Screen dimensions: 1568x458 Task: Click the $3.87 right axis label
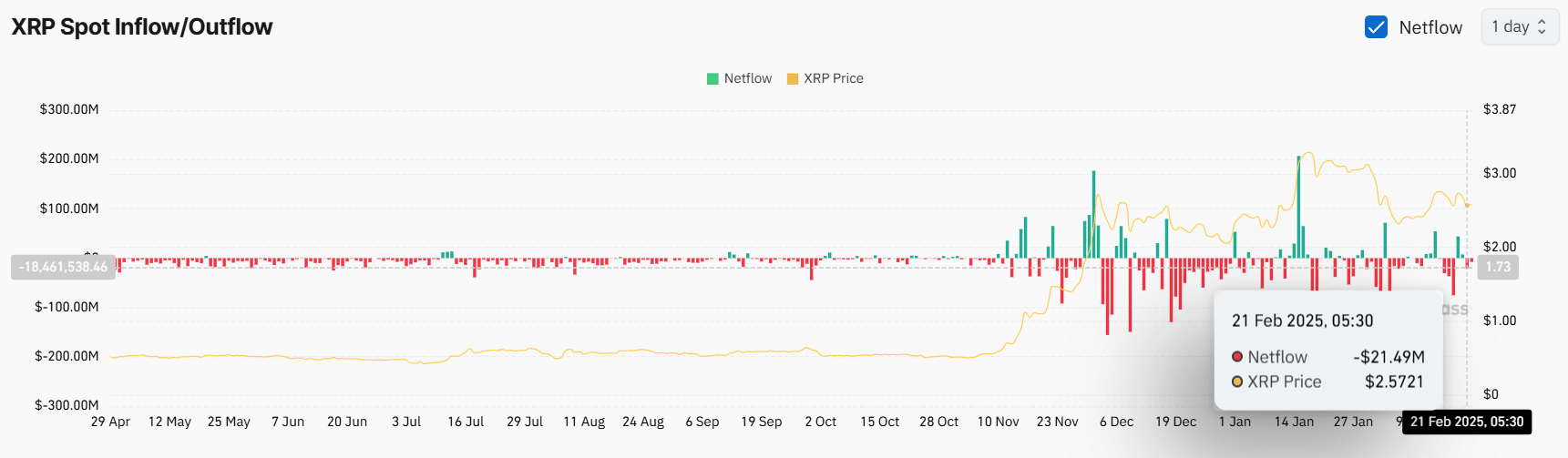click(x=1500, y=109)
